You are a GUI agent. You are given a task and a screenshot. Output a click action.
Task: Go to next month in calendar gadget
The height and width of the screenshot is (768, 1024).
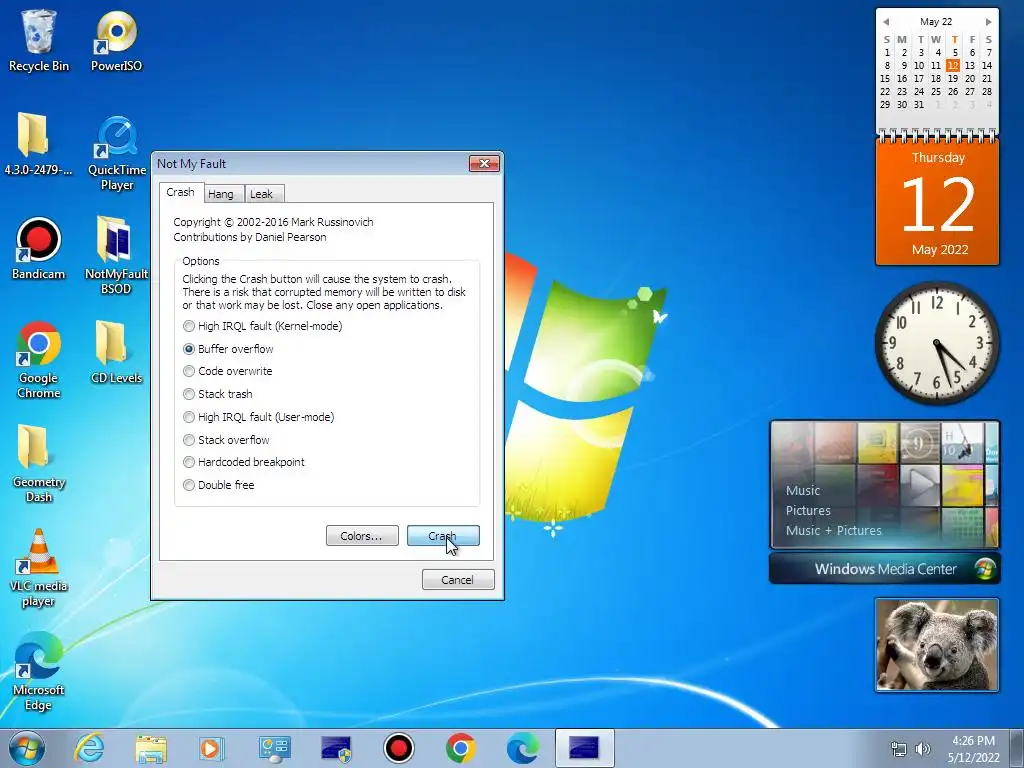coord(989,22)
